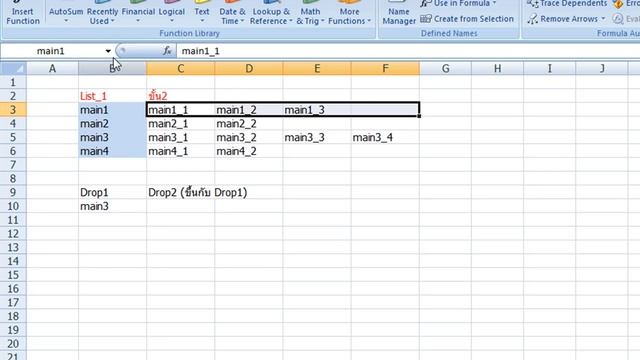640x360 pixels.
Task: Select column H header
Action: pos(497,68)
